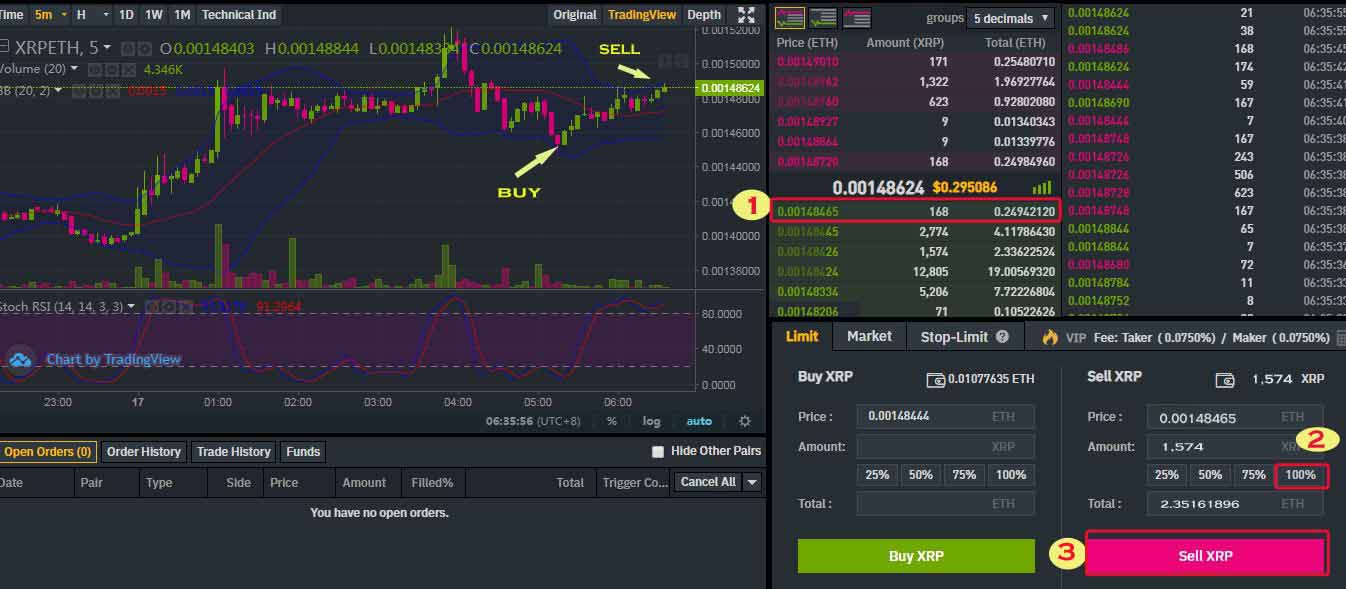Image resolution: width=1346 pixels, height=589 pixels.
Task: Click the last price 0.00148624 in order book
Action: (878, 187)
